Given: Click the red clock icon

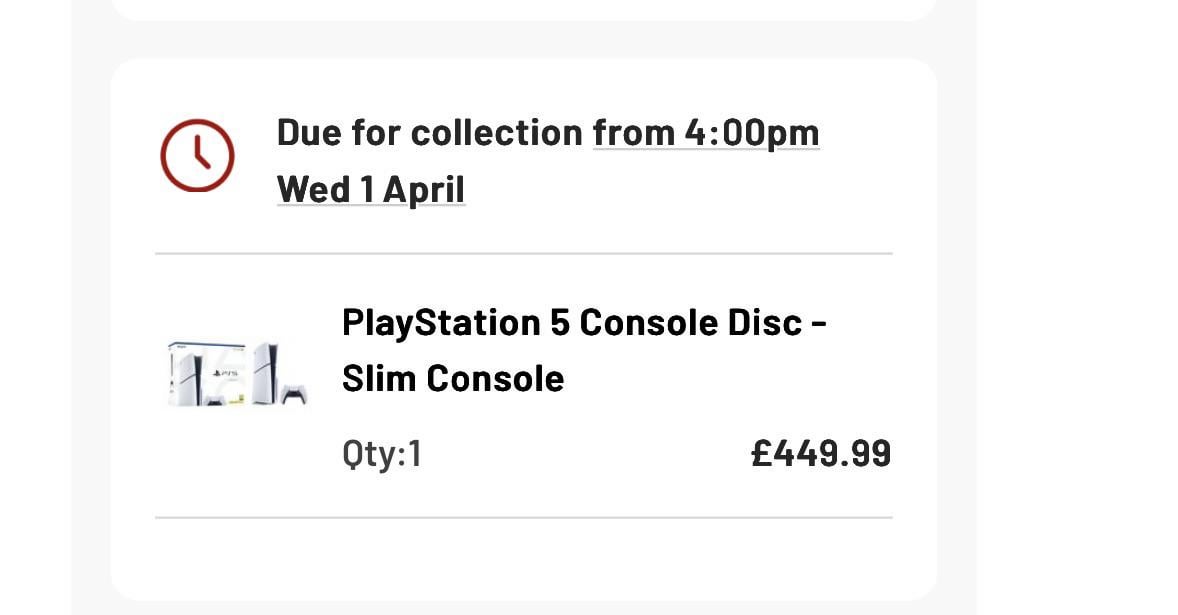Looking at the screenshot, I should (x=197, y=156).
